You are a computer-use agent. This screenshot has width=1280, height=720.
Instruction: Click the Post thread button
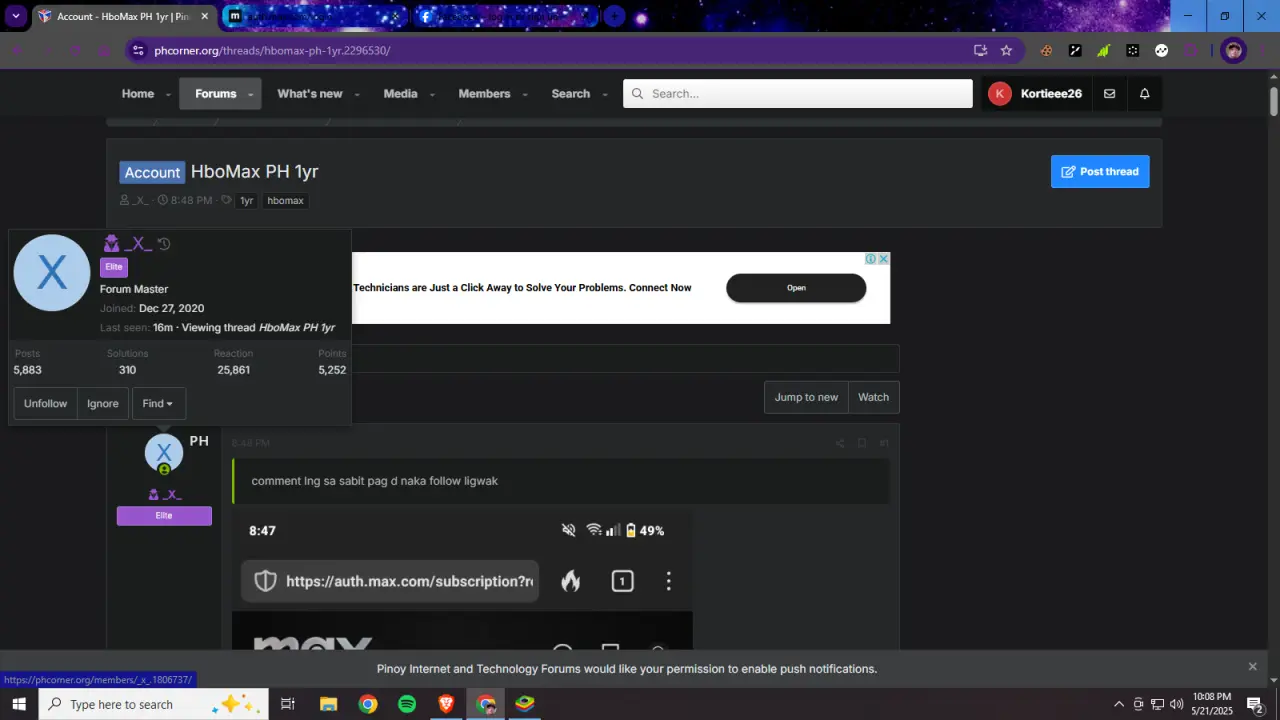point(1100,171)
